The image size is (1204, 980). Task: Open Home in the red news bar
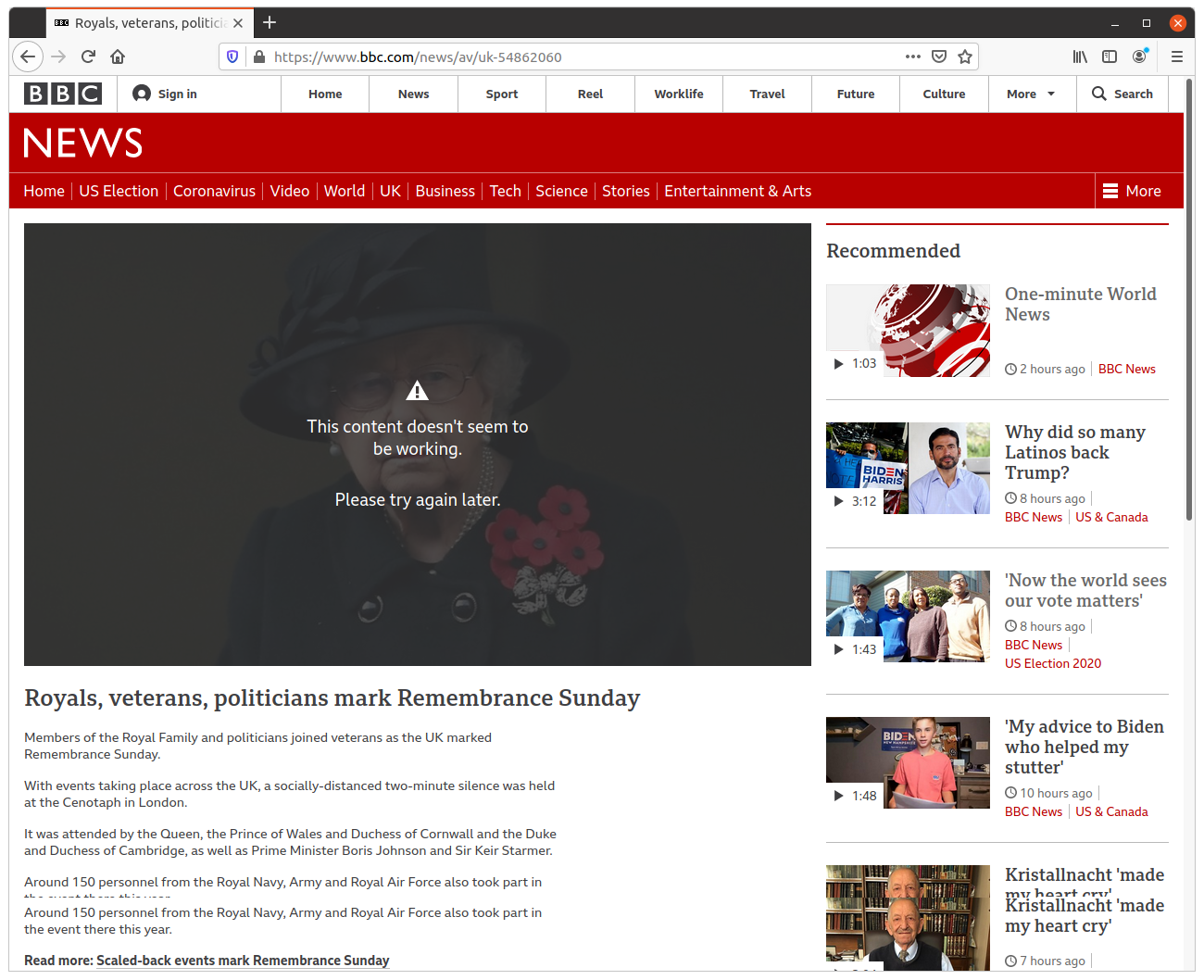point(44,191)
